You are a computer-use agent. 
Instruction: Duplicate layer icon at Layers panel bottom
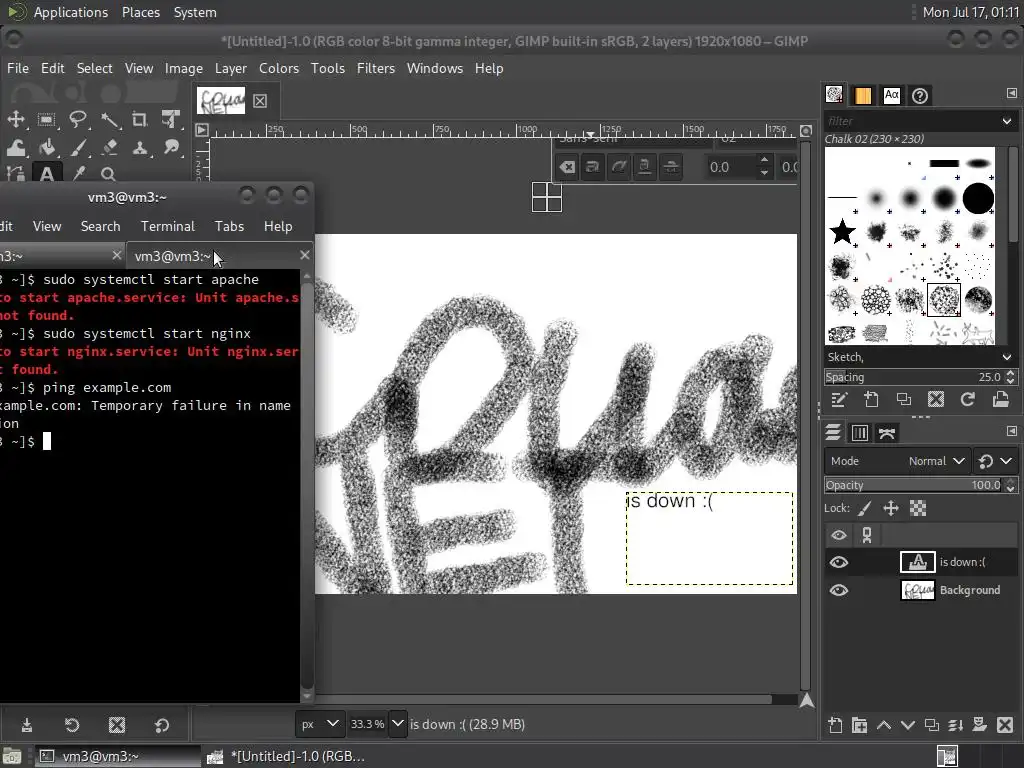[x=932, y=725]
